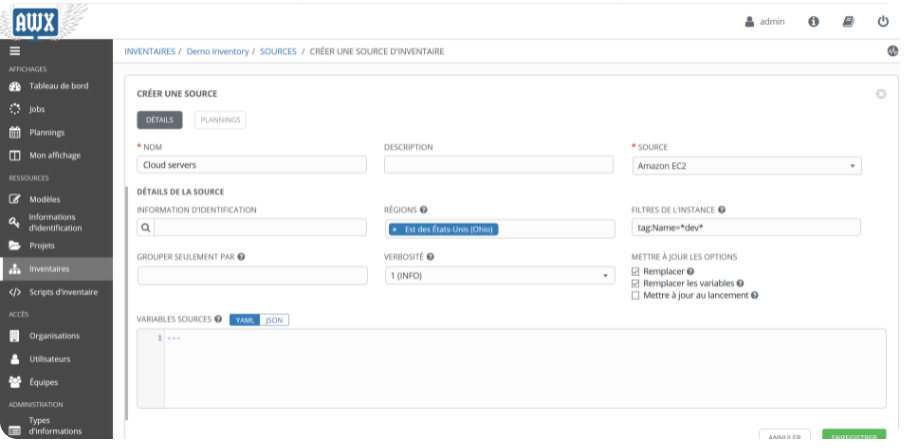Click inside the variables code editor
Viewport: 908px width, 448px height.
click(x=525, y=369)
